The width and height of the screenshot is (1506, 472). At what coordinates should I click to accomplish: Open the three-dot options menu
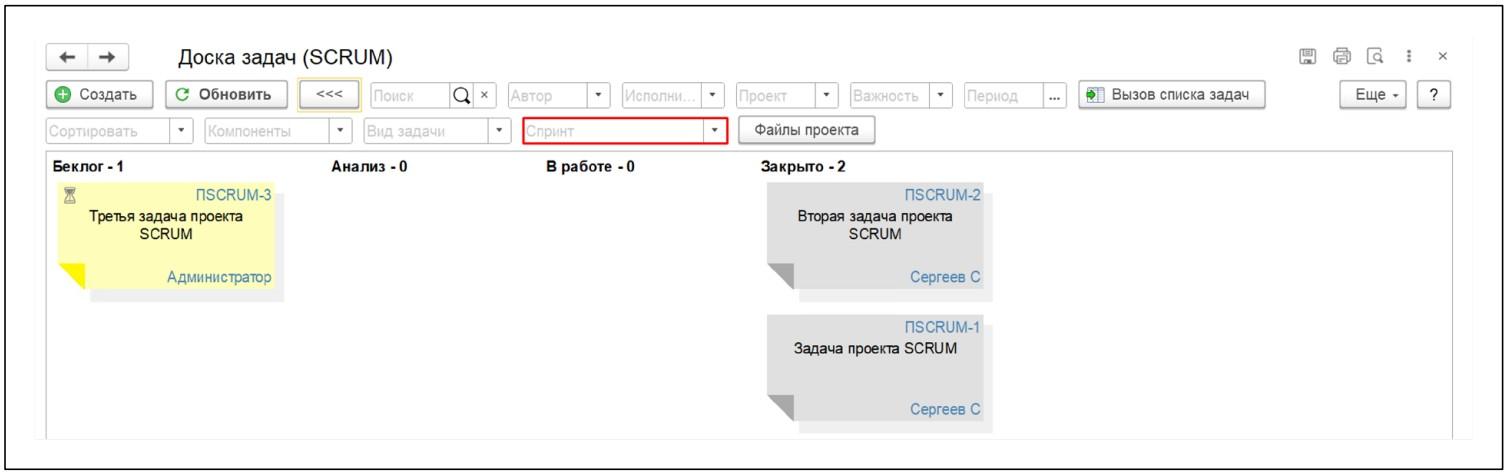[x=1409, y=56]
